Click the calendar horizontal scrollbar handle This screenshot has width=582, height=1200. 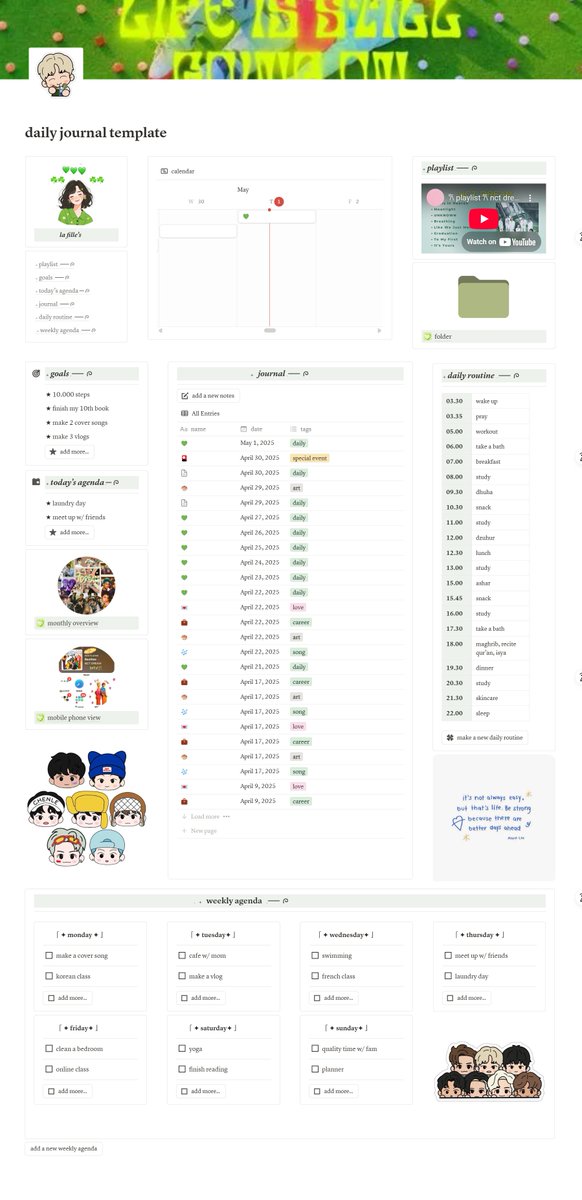(x=269, y=329)
